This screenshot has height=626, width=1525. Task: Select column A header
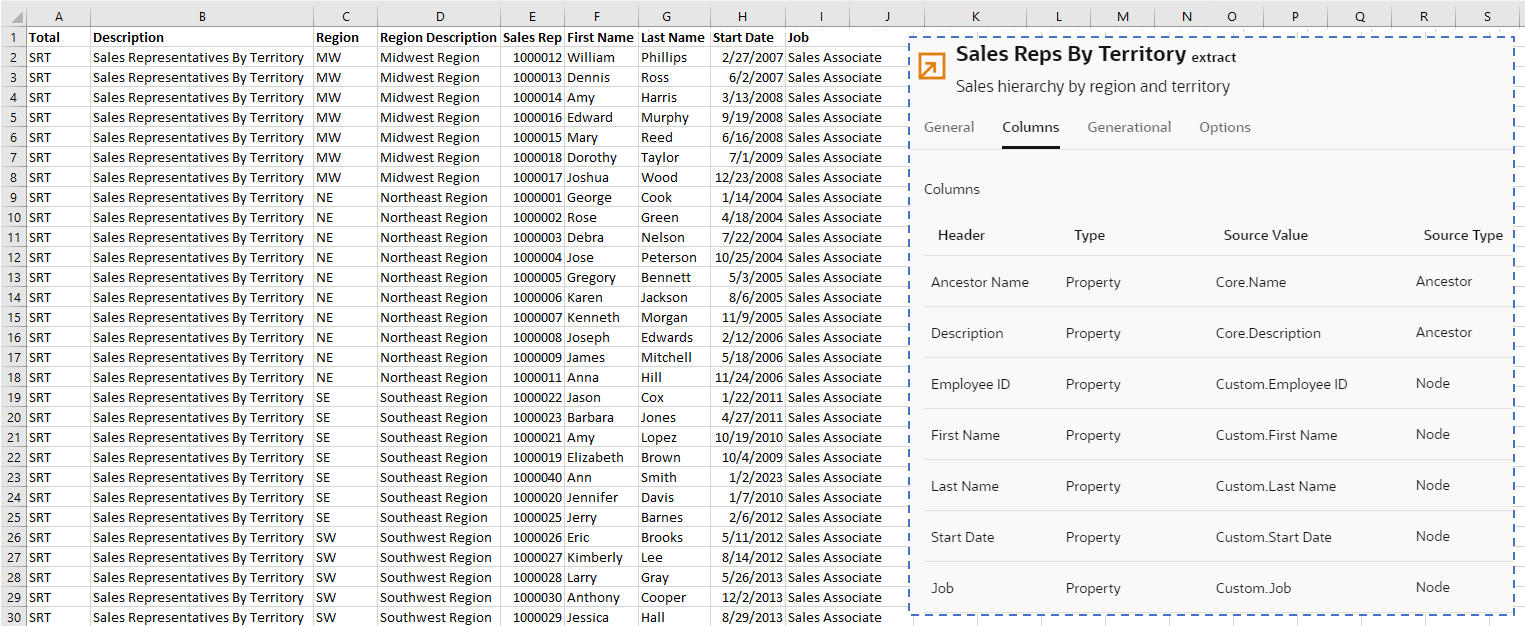(58, 17)
